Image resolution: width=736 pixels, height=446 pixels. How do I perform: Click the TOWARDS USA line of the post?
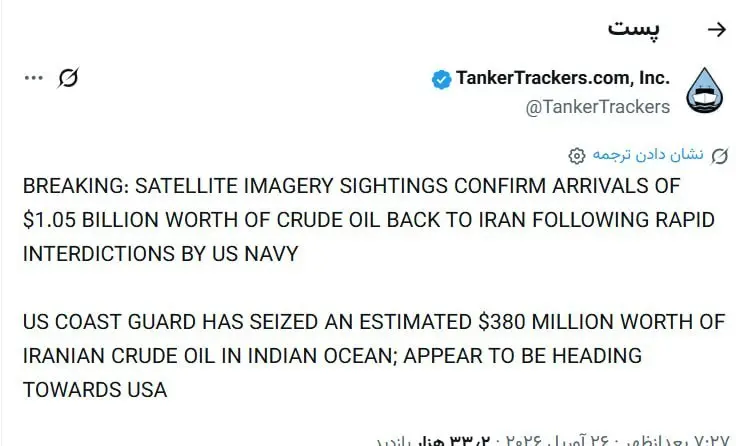94,389
